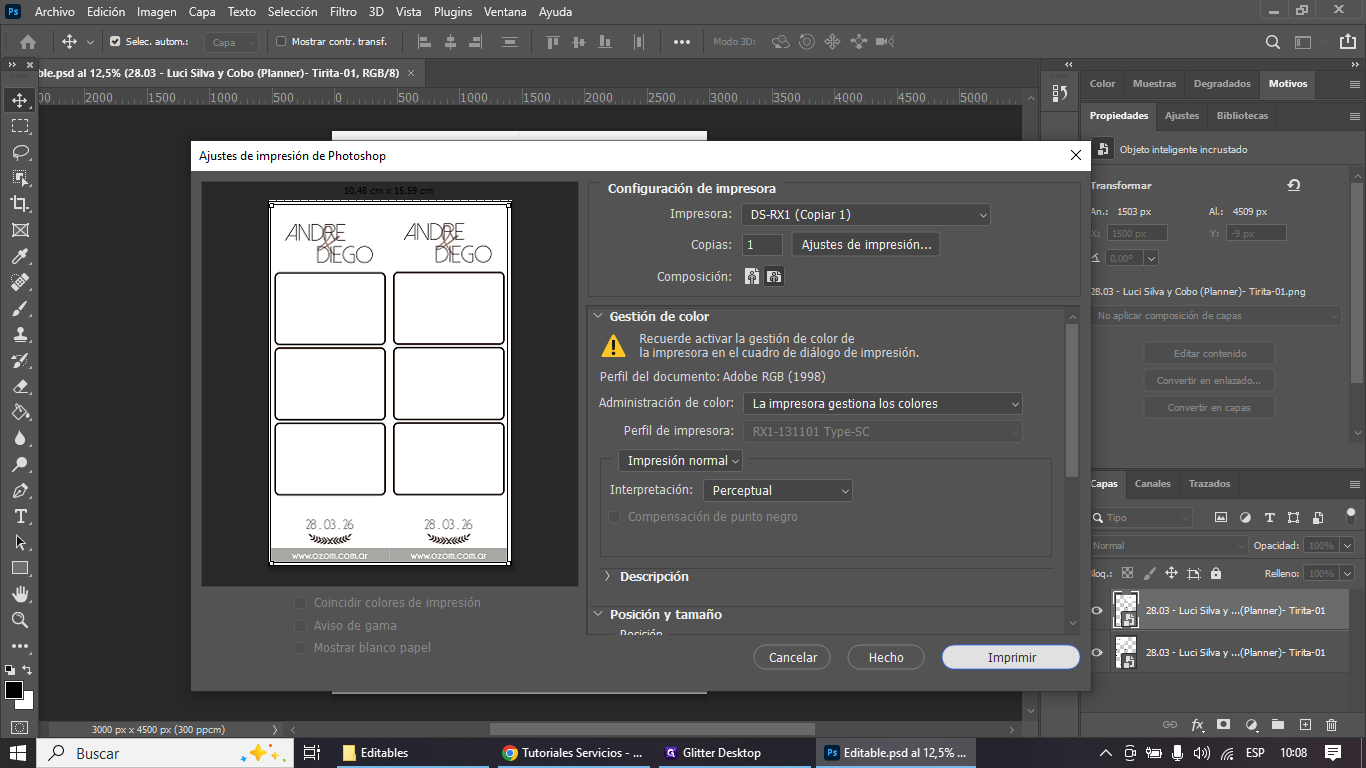The height and width of the screenshot is (768, 1366).
Task: Select the Rectangular Marquee tool
Action: point(19,126)
